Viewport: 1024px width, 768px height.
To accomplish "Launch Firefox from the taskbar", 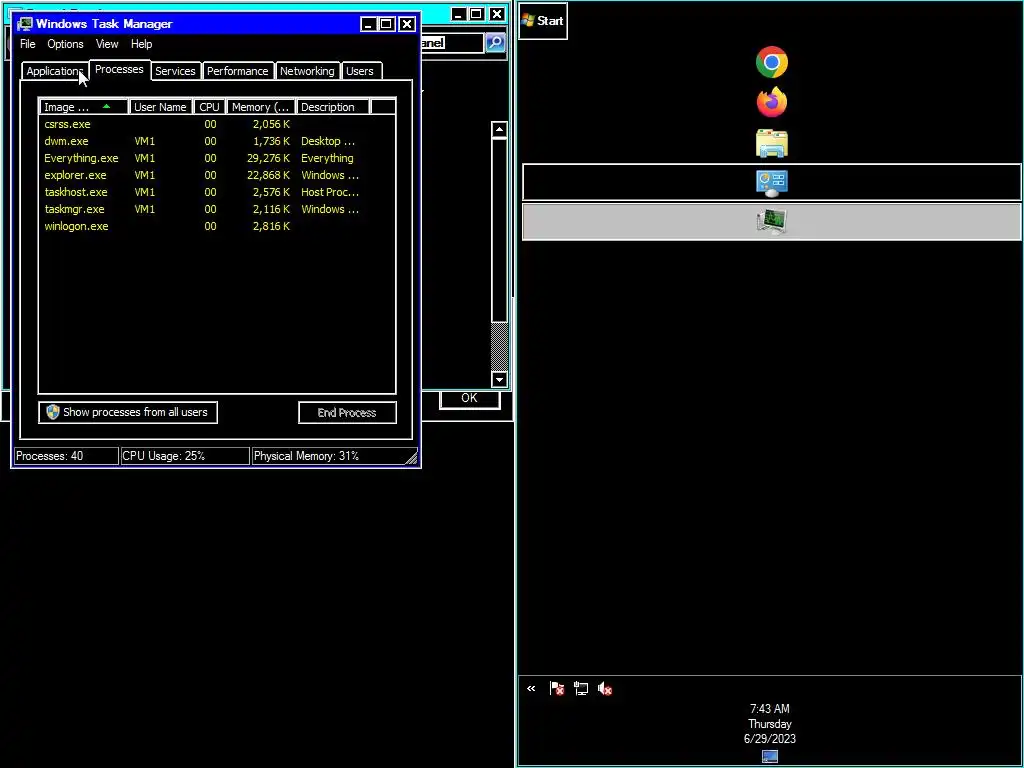I will coord(771,103).
